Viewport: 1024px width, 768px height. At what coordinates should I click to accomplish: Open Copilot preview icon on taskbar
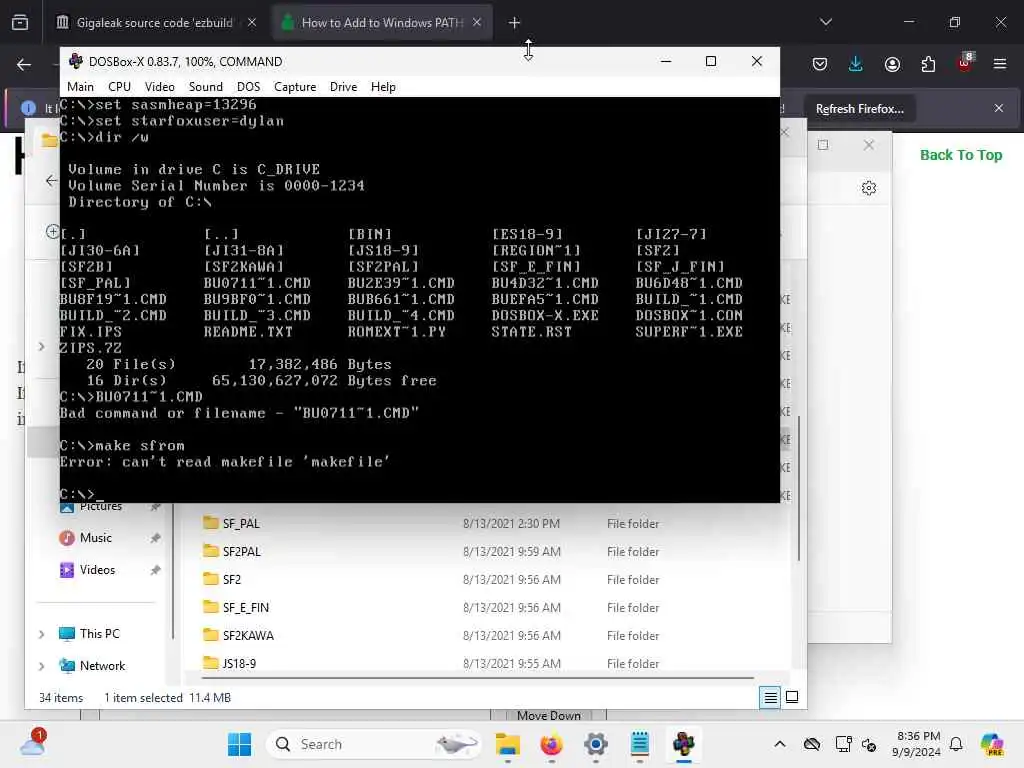click(992, 744)
